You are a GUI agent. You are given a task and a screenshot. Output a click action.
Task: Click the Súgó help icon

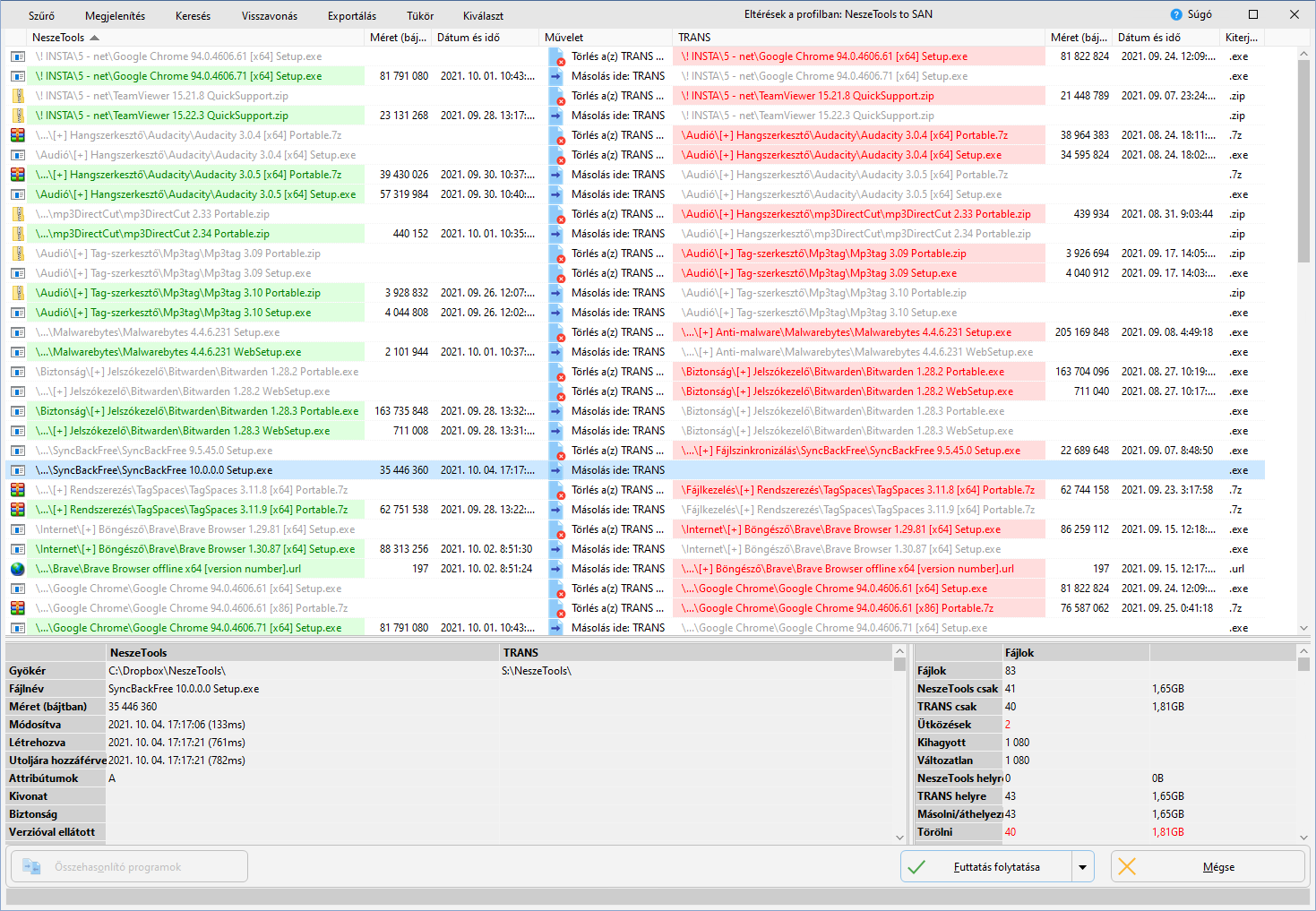[1176, 14]
